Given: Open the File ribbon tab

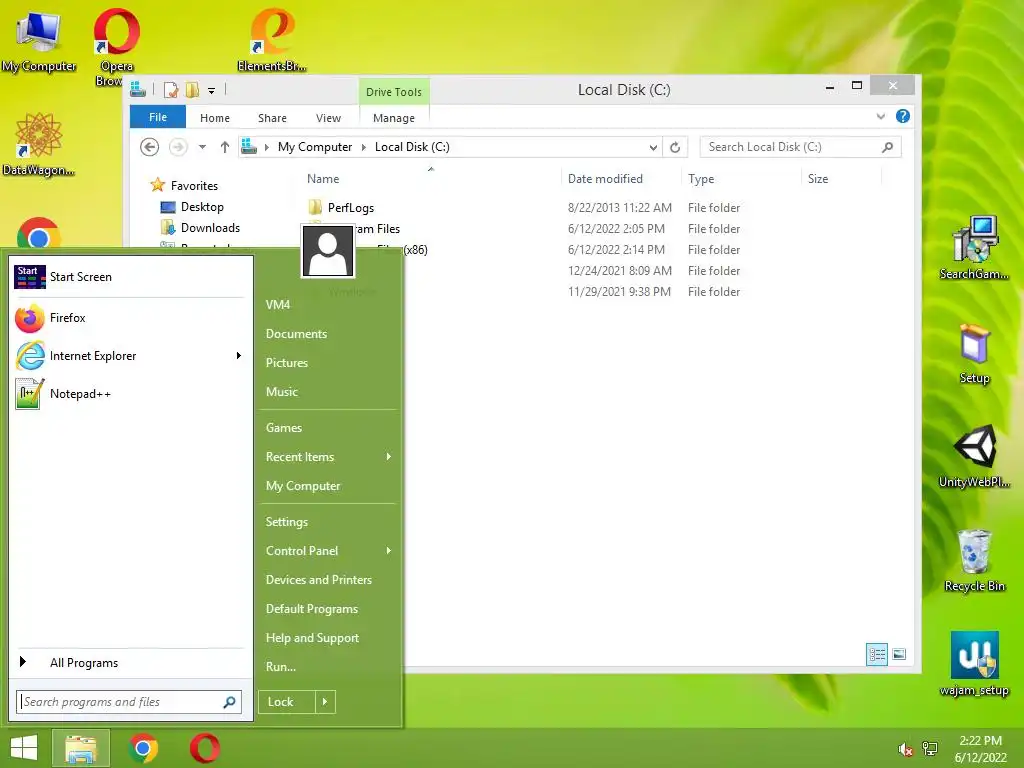Looking at the screenshot, I should (158, 117).
